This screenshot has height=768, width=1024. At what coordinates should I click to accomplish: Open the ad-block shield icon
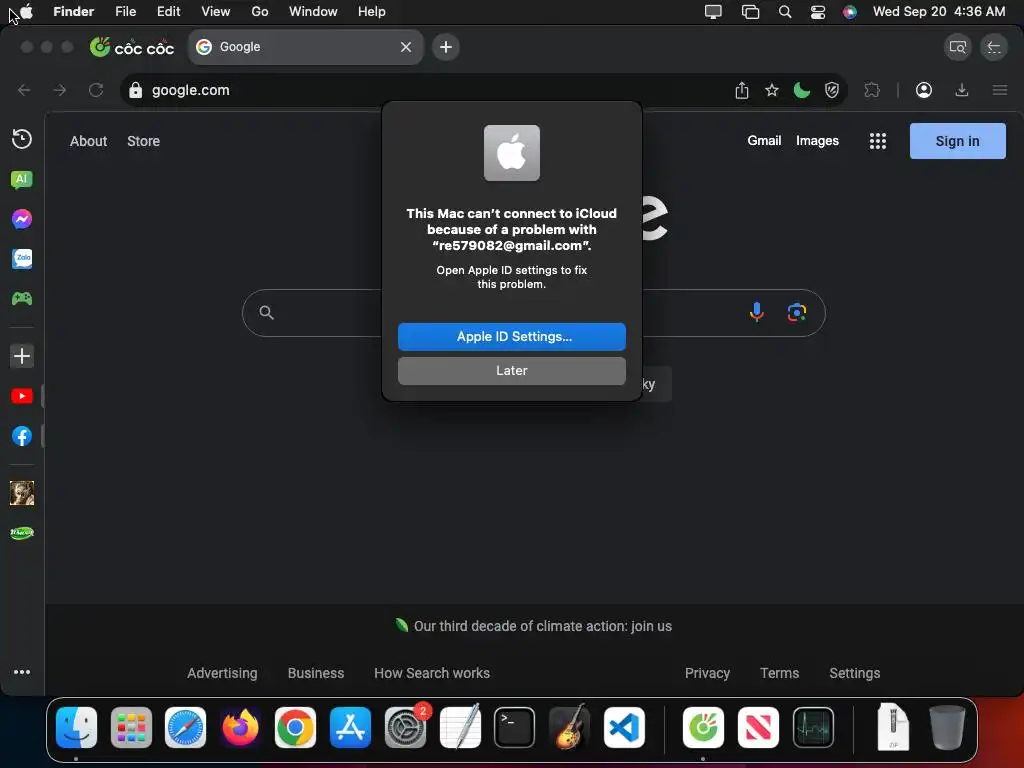[x=831, y=90]
